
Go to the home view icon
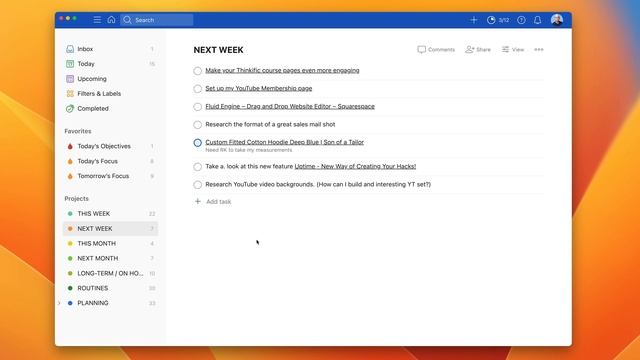(x=111, y=20)
